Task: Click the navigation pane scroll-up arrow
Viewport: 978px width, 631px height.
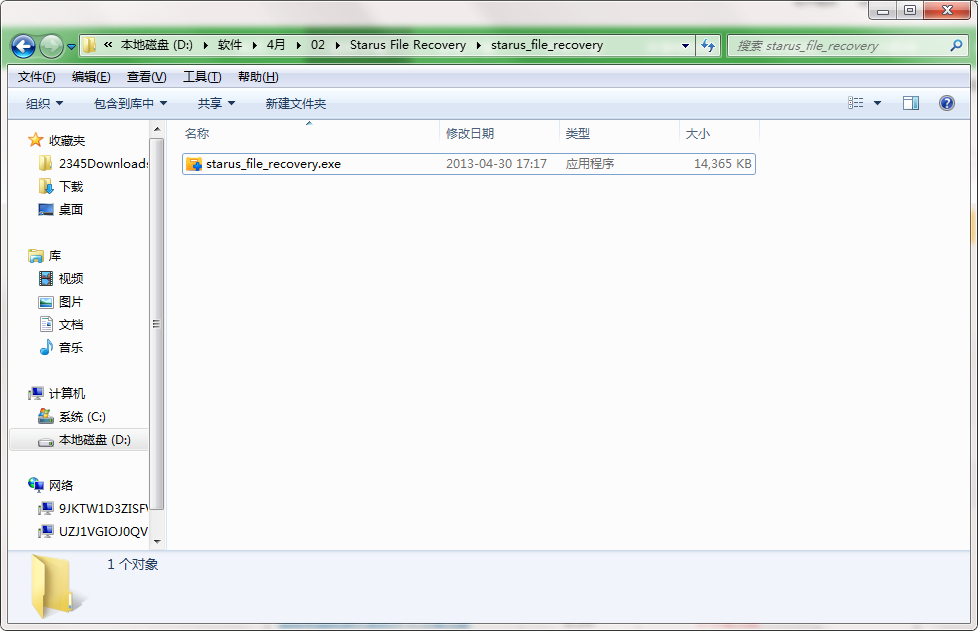Action: (x=157, y=129)
